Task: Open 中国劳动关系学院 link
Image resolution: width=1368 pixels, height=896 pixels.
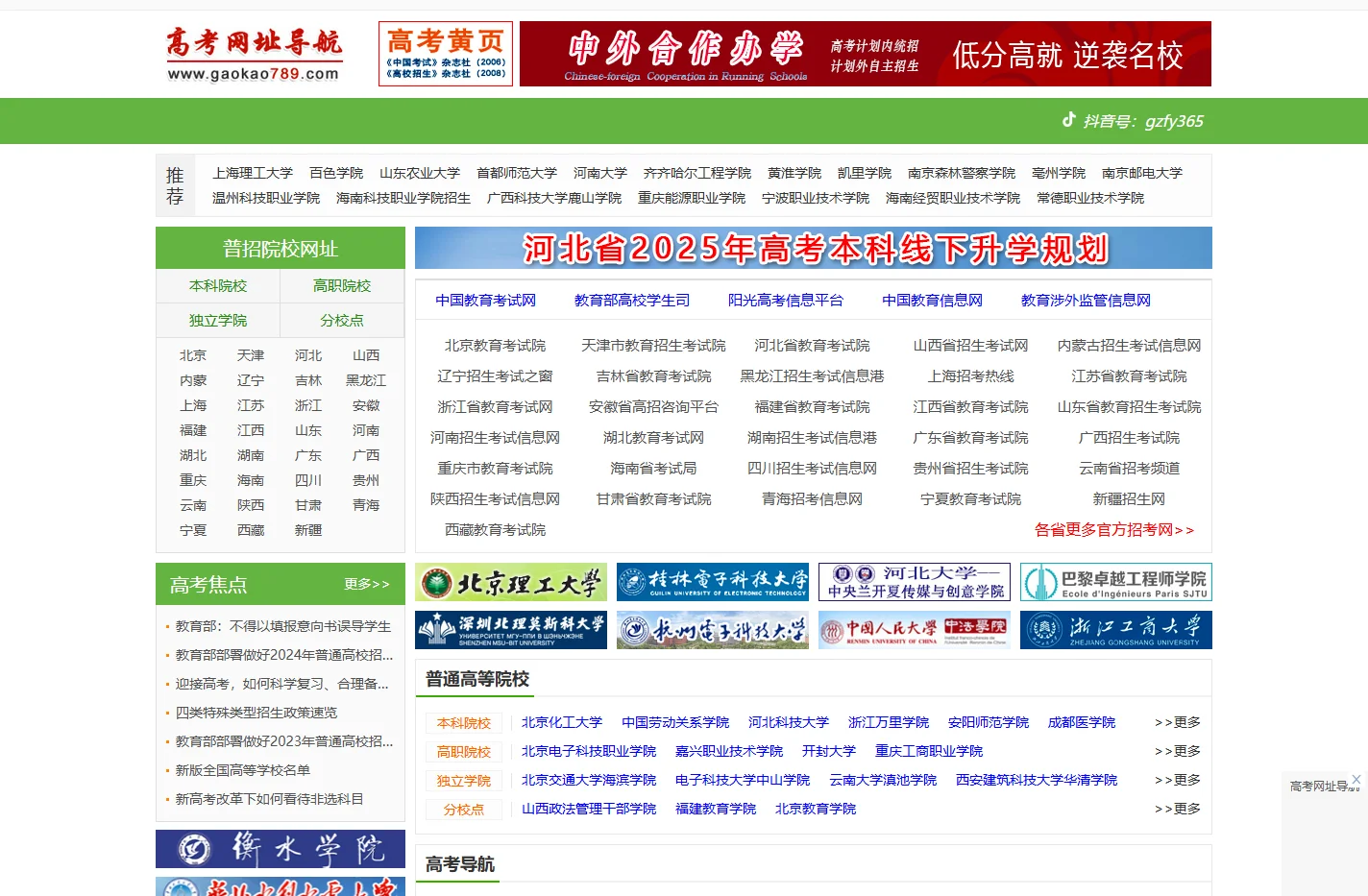Action: click(x=675, y=722)
